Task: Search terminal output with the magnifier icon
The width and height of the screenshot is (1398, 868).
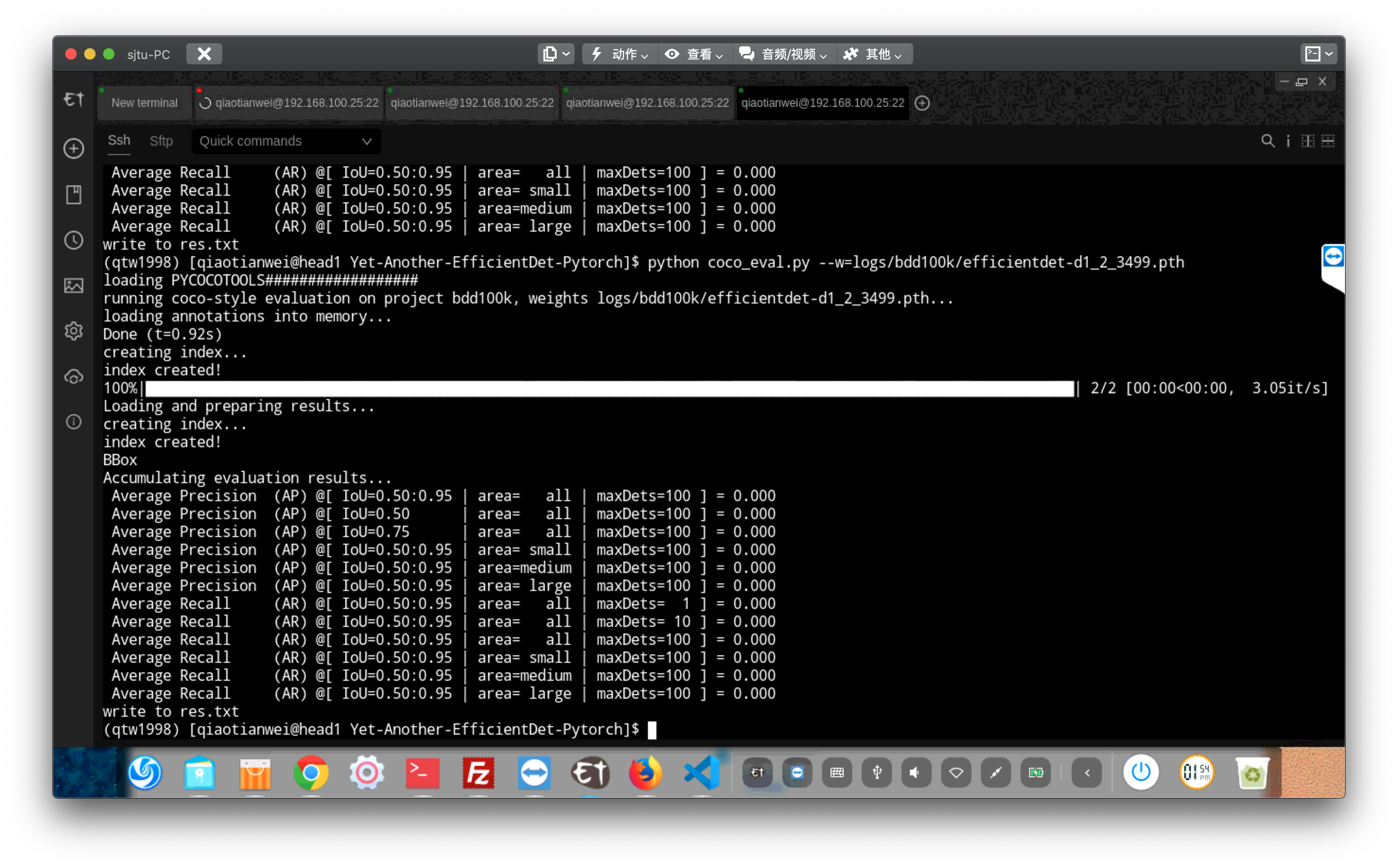Action: coord(1267,141)
